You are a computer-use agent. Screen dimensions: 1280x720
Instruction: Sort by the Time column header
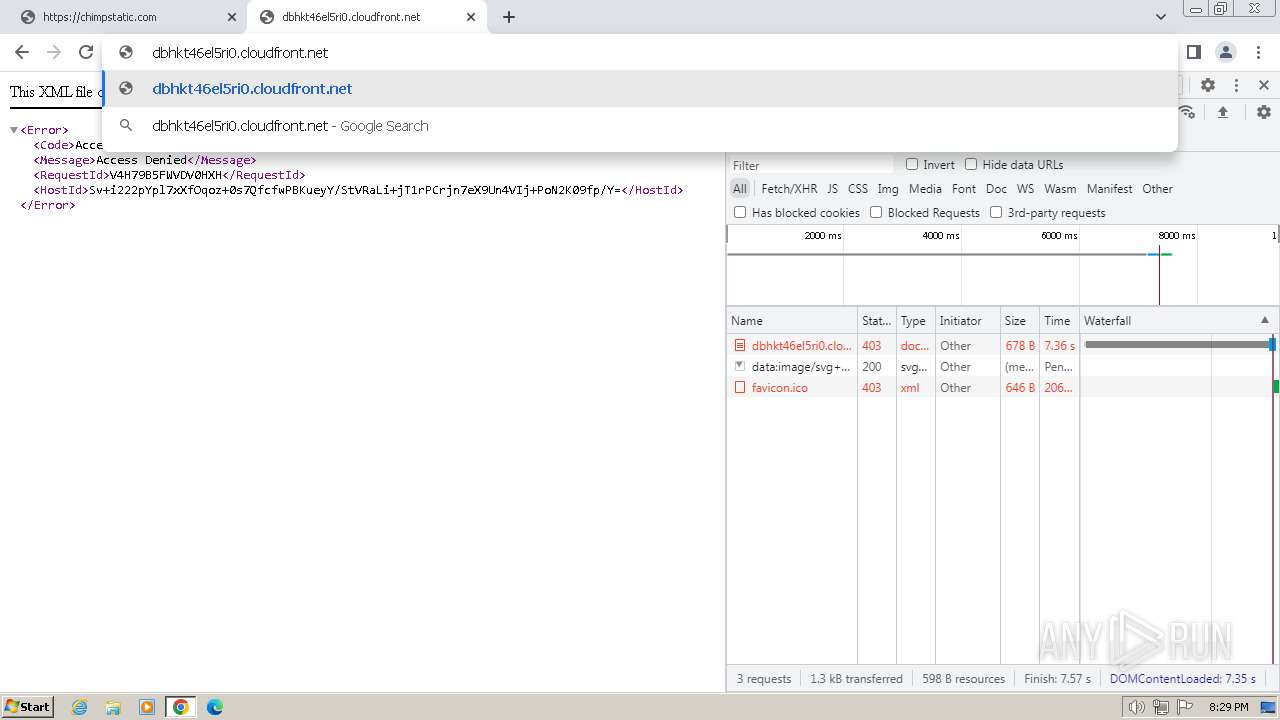click(1059, 321)
